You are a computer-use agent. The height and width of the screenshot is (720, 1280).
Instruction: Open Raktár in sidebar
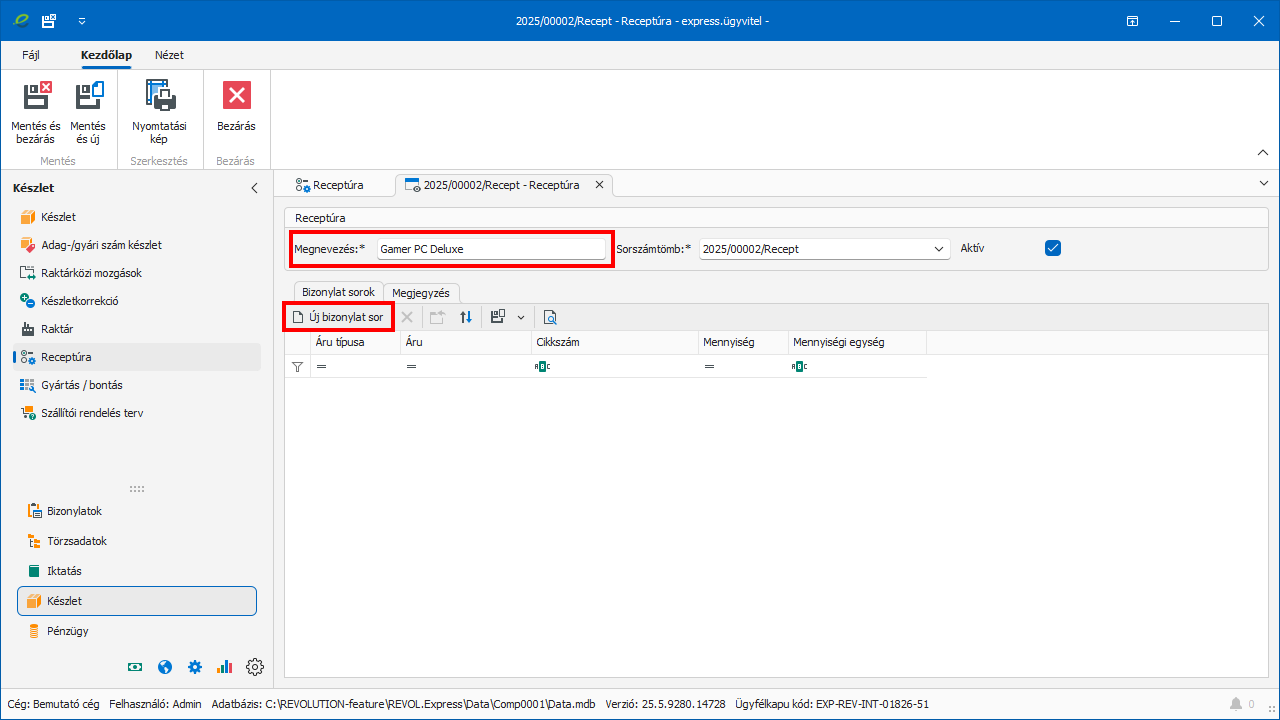coord(137,329)
